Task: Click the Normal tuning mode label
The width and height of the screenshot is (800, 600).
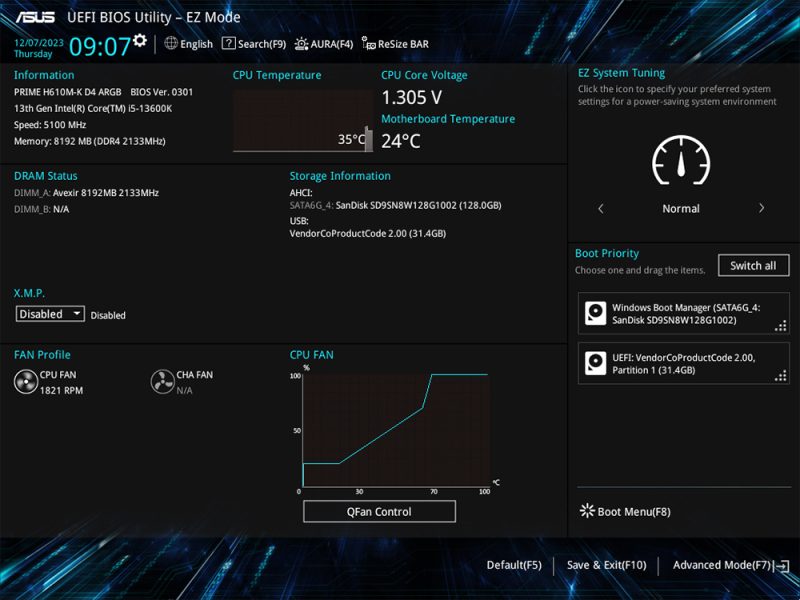Action: (681, 209)
